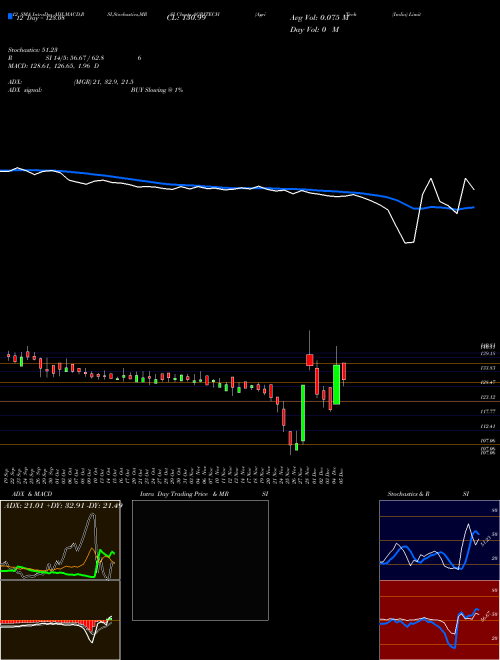Click the 117.77 price axis label
The width and height of the screenshot is (500, 660).
[x=489, y=412]
